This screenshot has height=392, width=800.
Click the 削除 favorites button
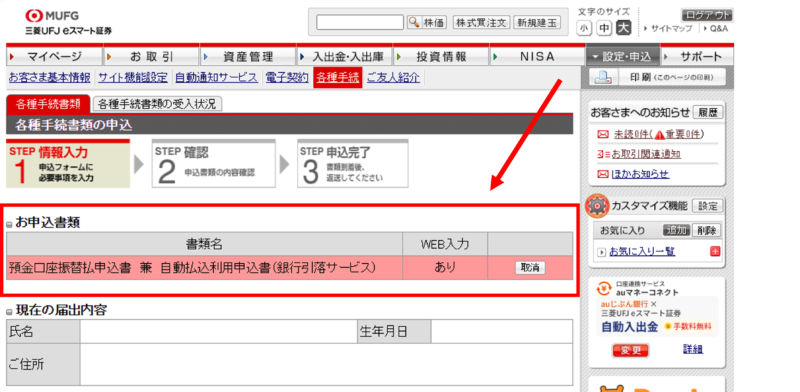(x=706, y=230)
